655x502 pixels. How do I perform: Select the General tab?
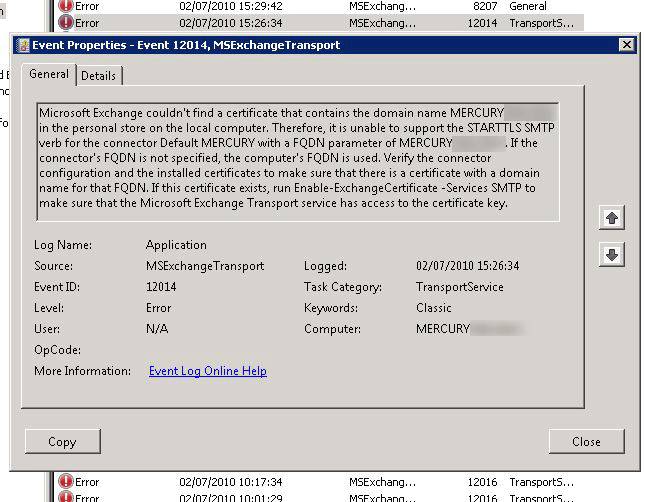tap(49, 74)
